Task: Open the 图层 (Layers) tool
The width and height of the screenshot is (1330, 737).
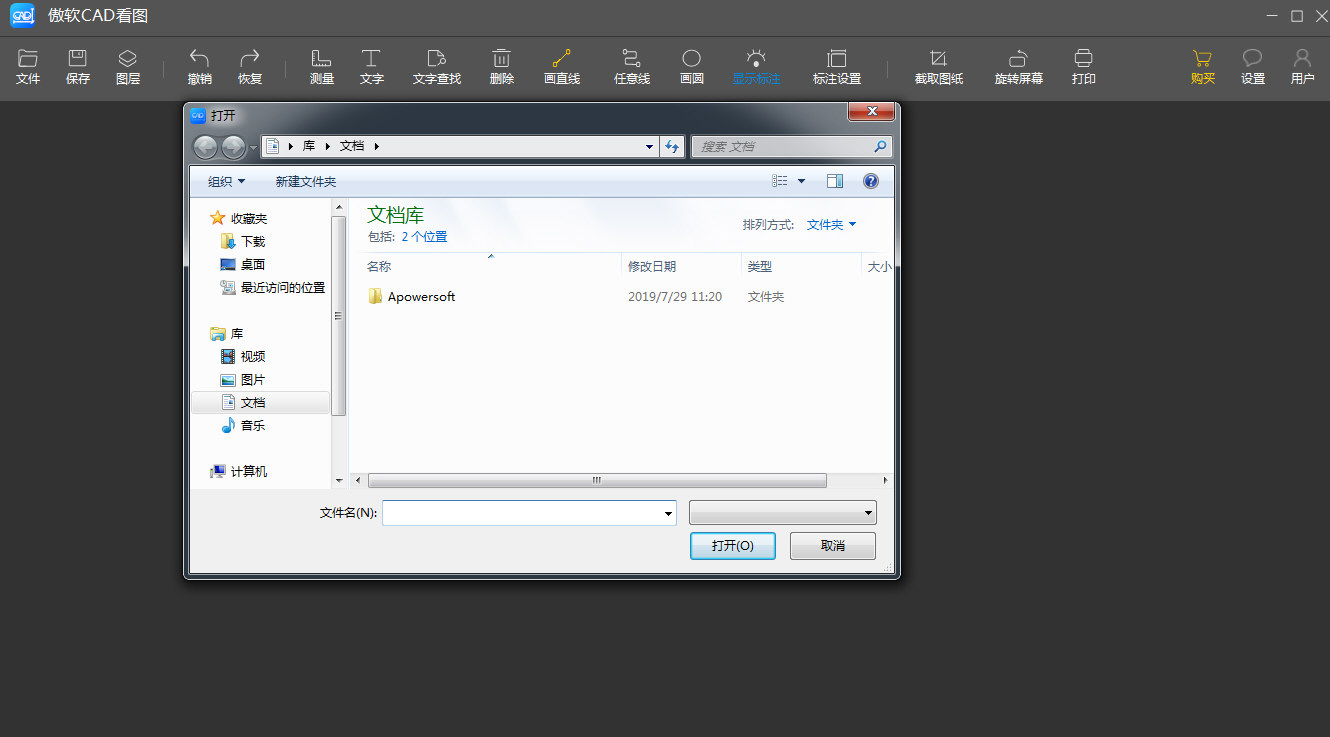Action: [128, 67]
